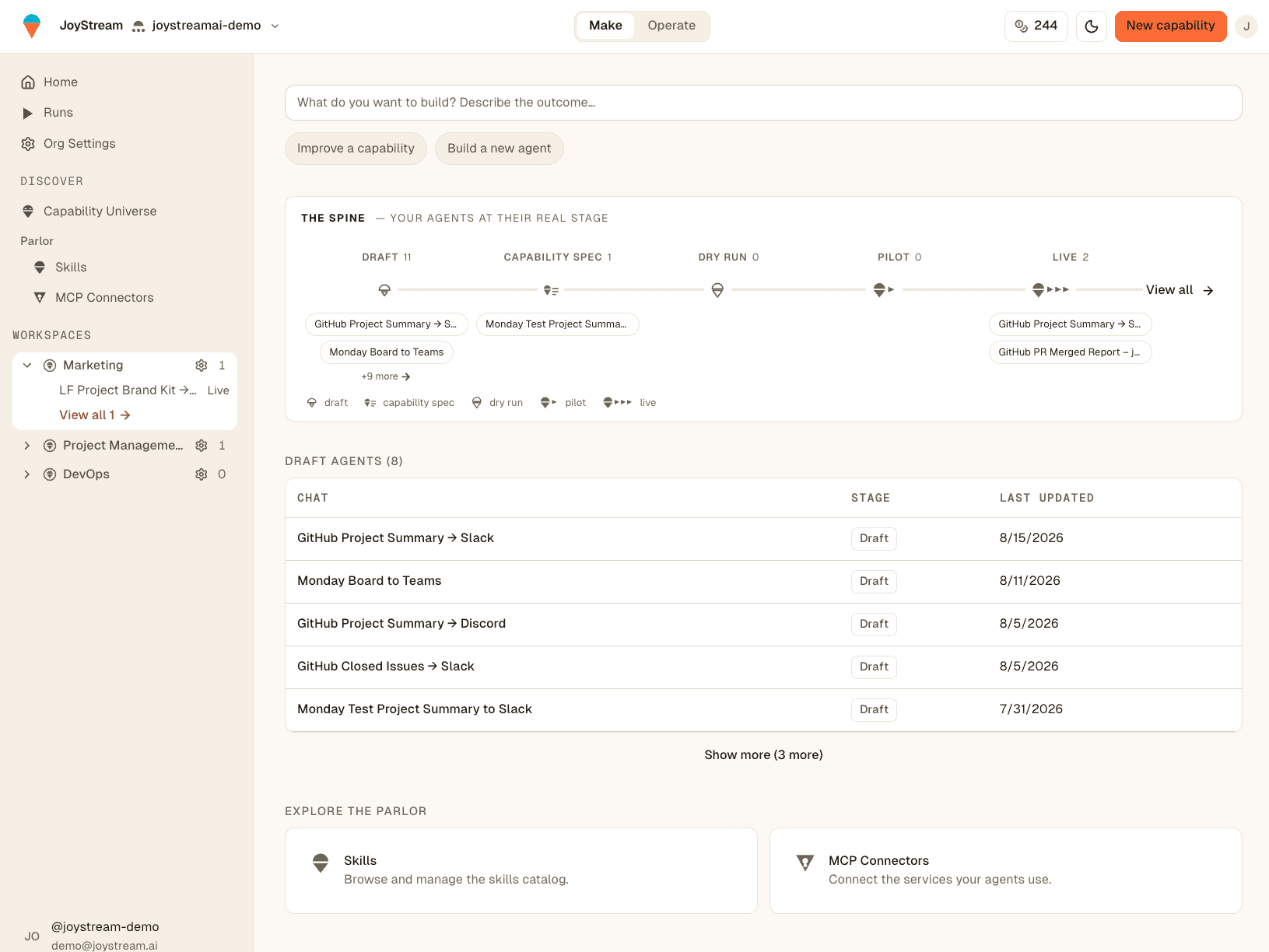Click the Capability Spec stage marker
The height and width of the screenshot is (952, 1269).
551,290
